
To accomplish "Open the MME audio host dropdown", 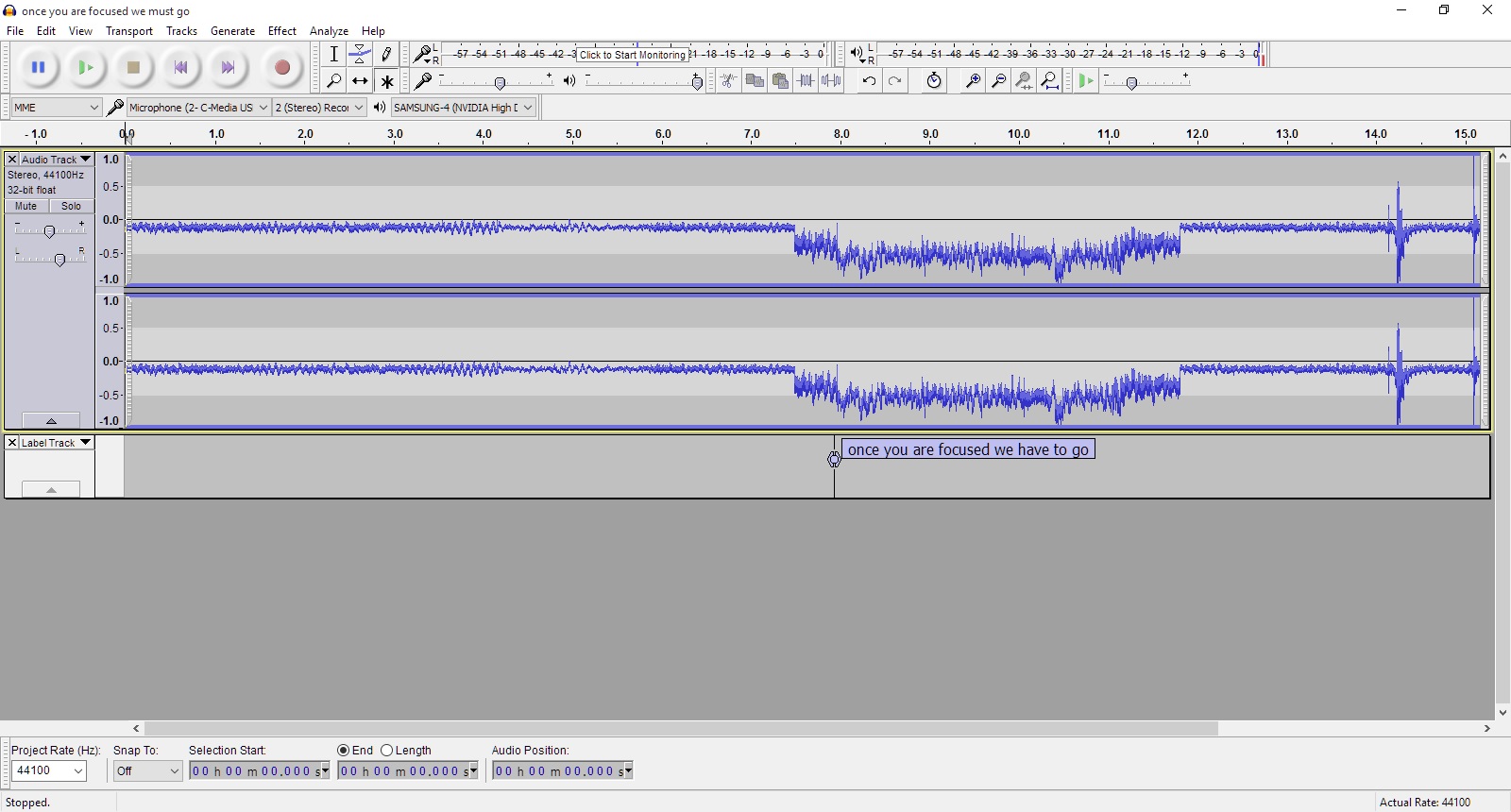I will point(56,108).
